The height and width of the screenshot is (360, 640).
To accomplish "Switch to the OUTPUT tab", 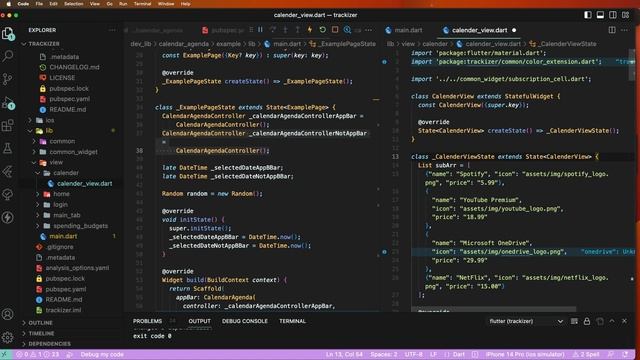I will (200, 321).
